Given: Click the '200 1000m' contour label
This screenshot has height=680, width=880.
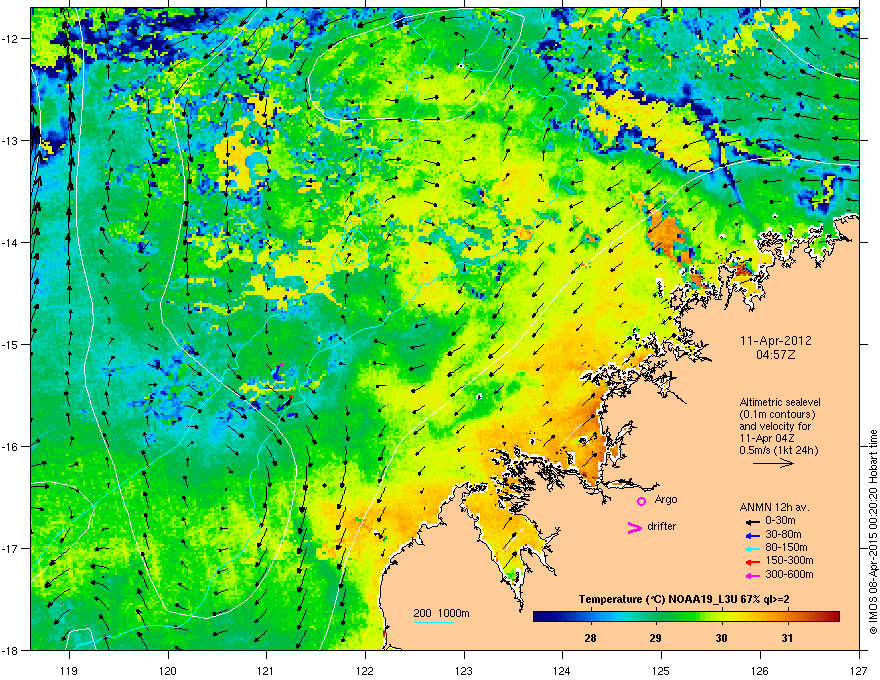Looking at the screenshot, I should click(x=441, y=613).
